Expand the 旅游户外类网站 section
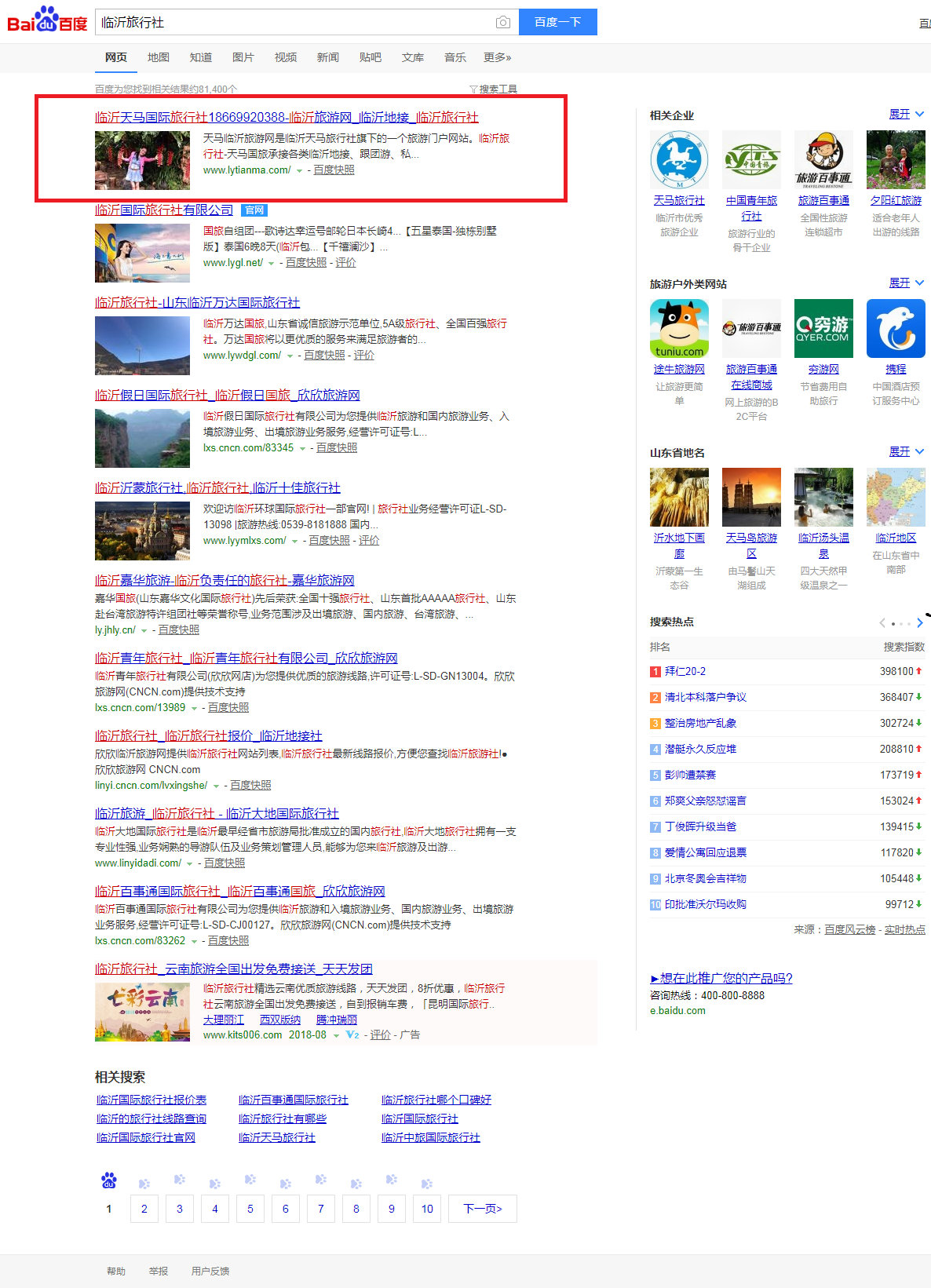The image size is (931, 1288). (x=906, y=283)
